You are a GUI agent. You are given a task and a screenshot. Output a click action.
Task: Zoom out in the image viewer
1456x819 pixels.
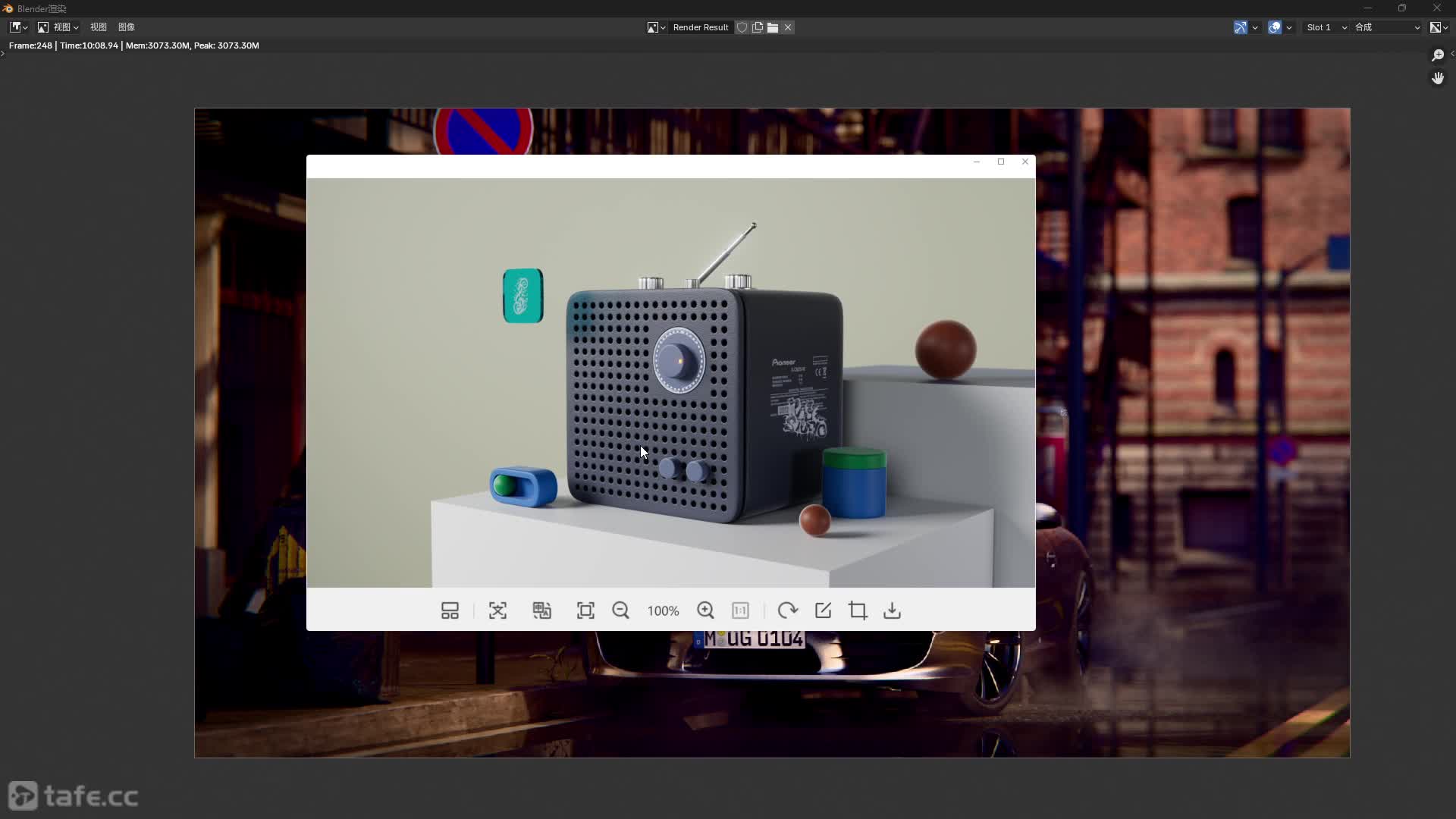pos(620,610)
